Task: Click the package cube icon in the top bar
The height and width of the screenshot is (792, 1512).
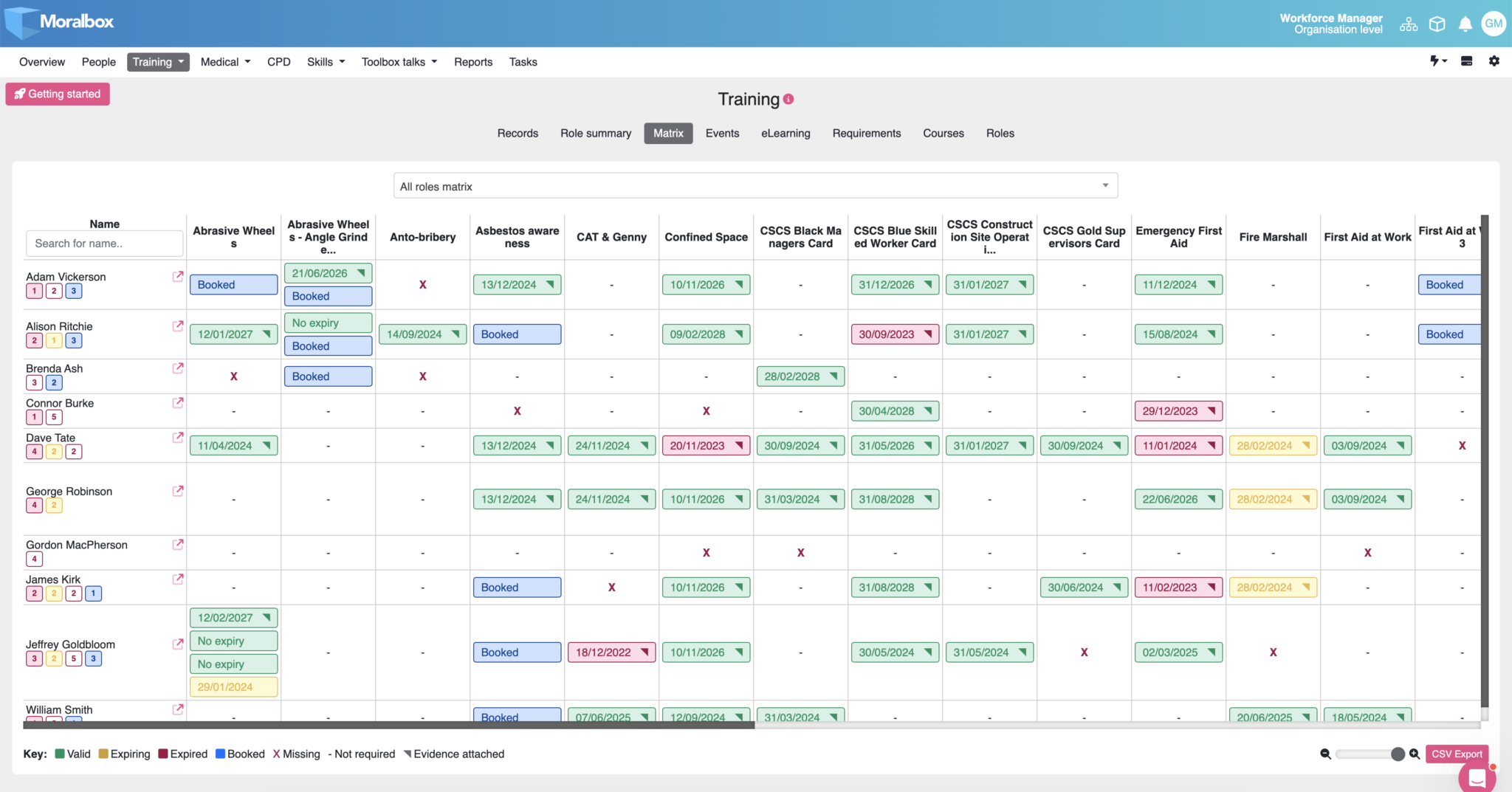Action: 1437,23
